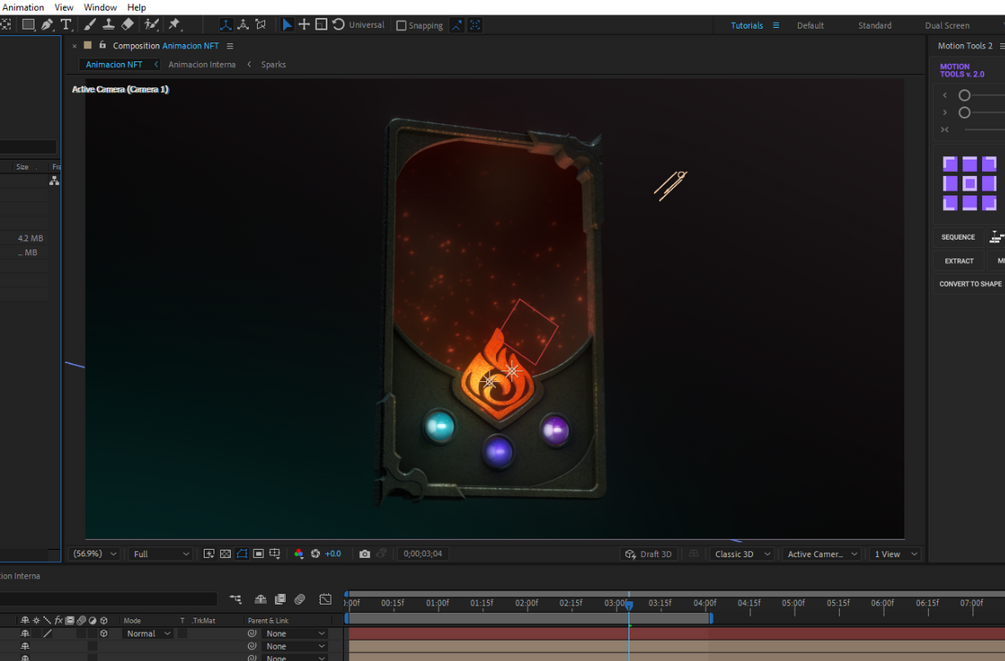Select the Roto Brush tool
Image resolution: width=1005 pixels, height=661 pixels.
pos(151,25)
